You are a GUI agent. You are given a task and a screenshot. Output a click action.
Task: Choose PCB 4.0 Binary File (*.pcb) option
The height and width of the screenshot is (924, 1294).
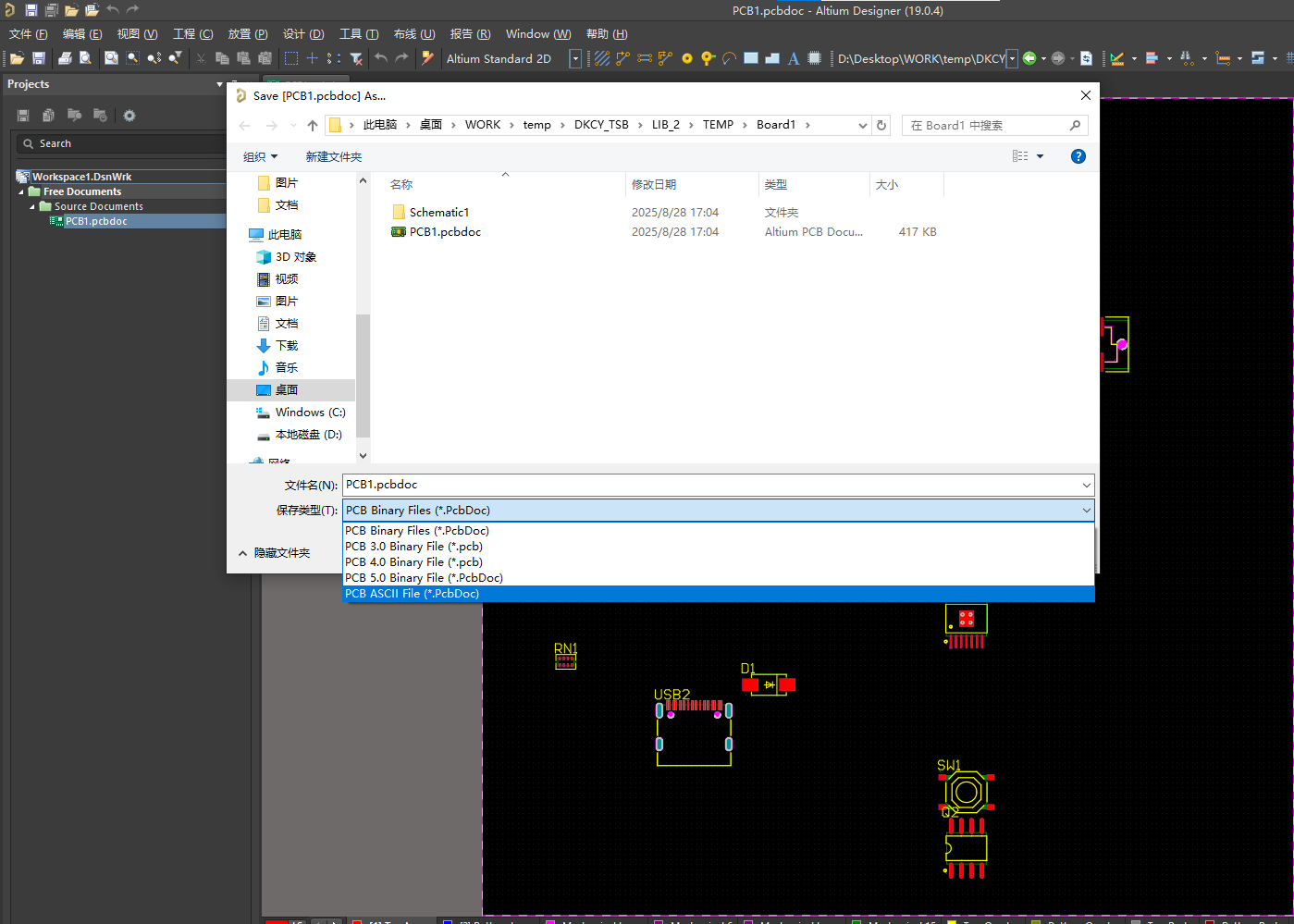tap(719, 562)
